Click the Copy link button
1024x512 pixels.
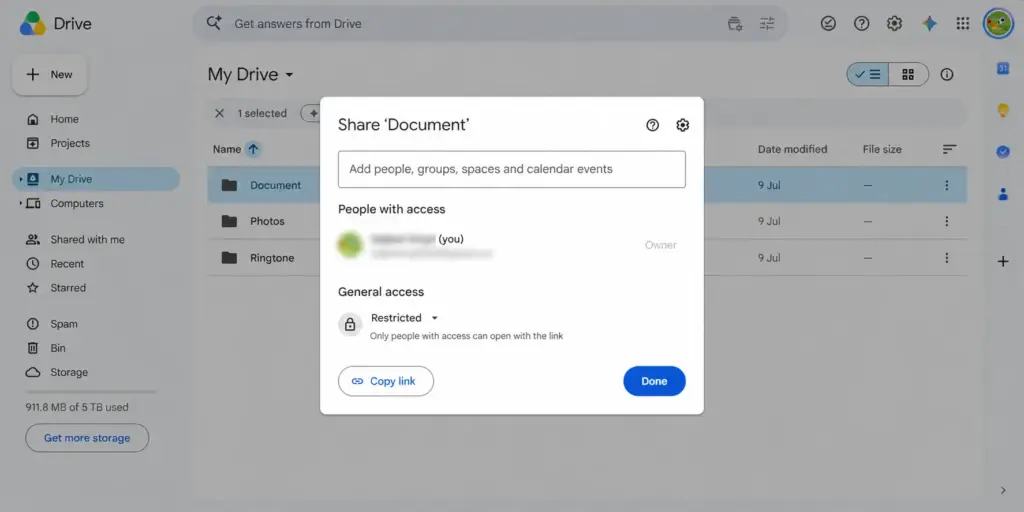(x=385, y=381)
